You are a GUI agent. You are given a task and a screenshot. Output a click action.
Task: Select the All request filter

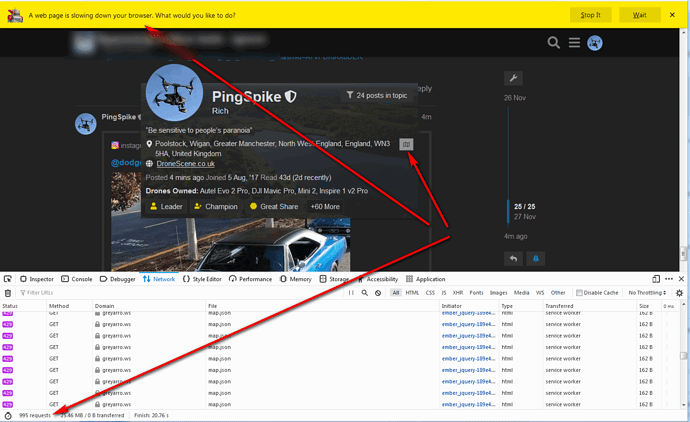pyautogui.click(x=396, y=293)
